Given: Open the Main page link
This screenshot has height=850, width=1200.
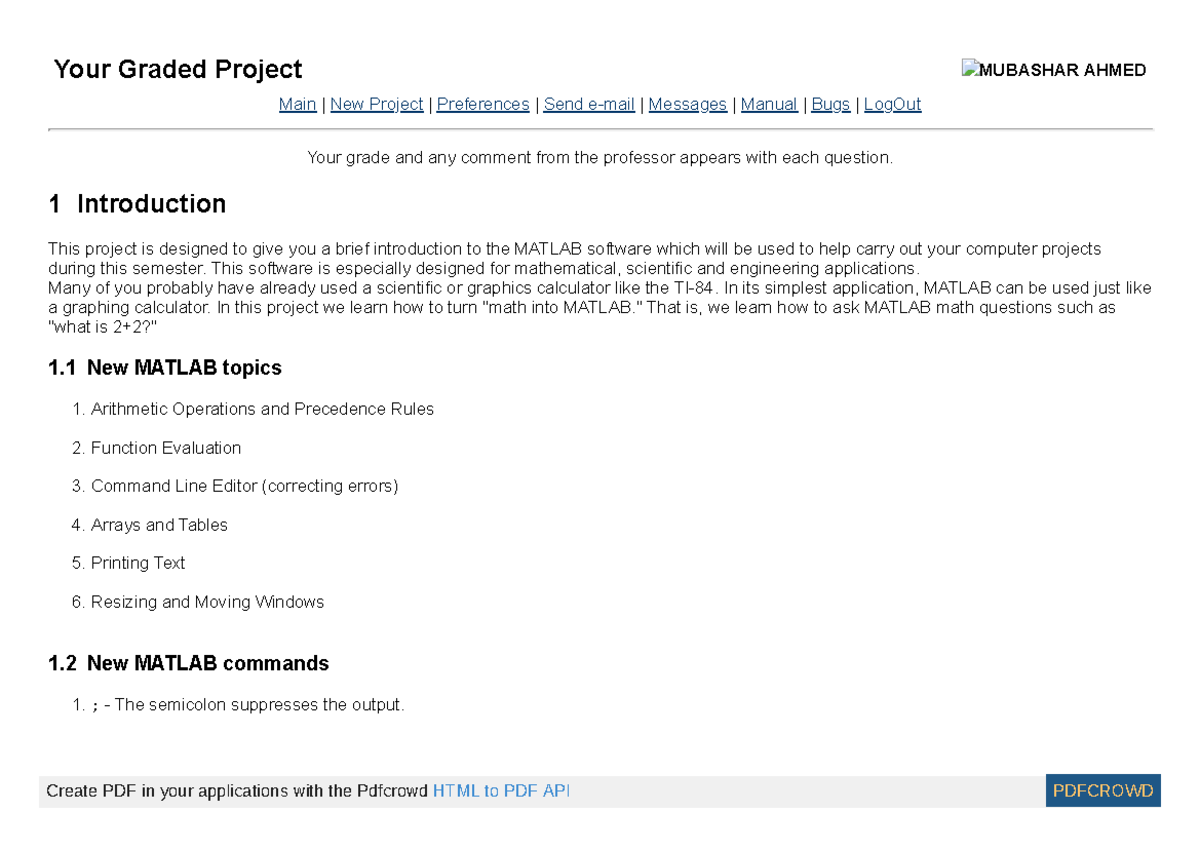Looking at the screenshot, I should tap(297, 104).
